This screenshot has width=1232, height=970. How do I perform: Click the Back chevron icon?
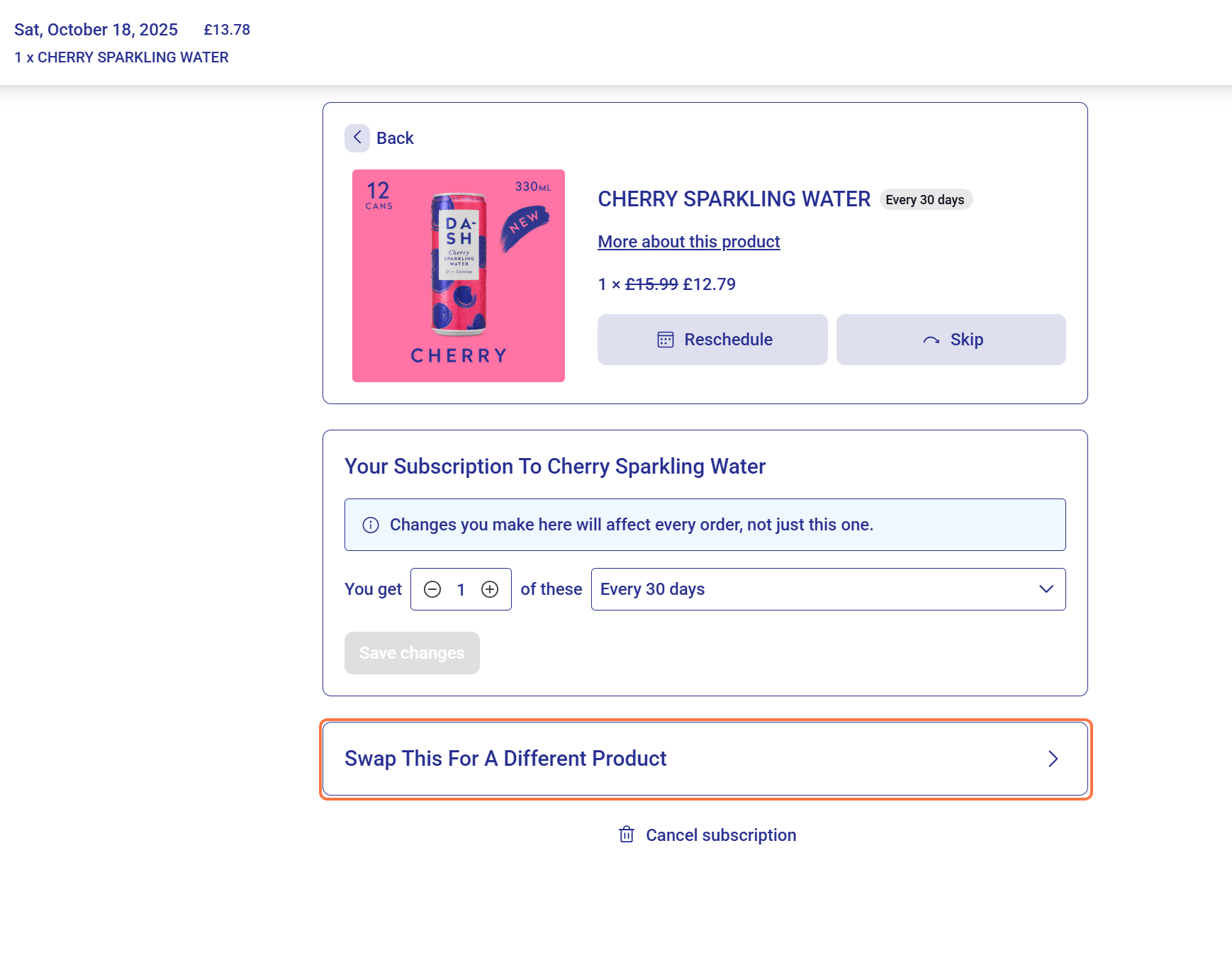click(x=357, y=138)
